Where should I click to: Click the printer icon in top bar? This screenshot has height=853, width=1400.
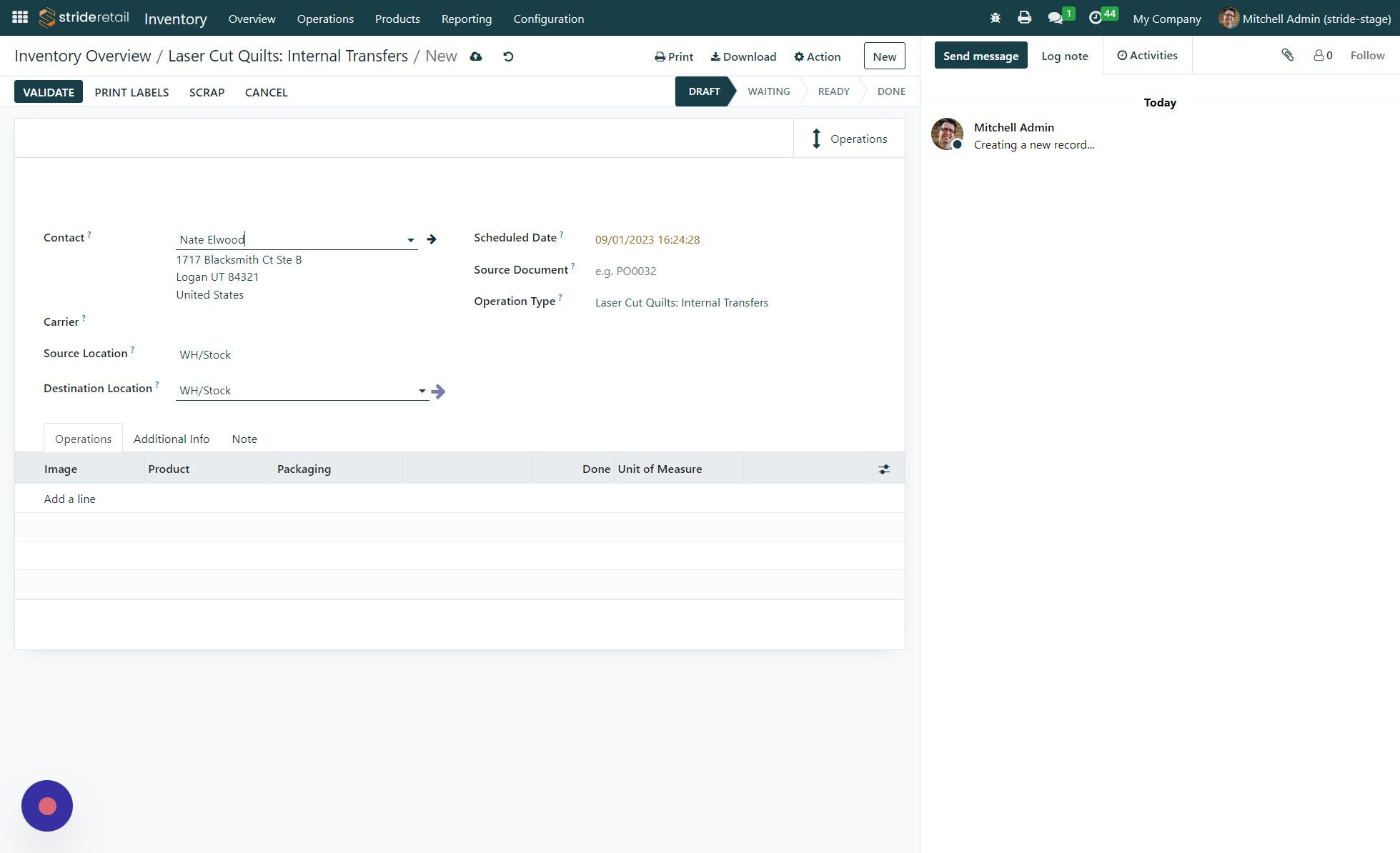pos(1024,18)
